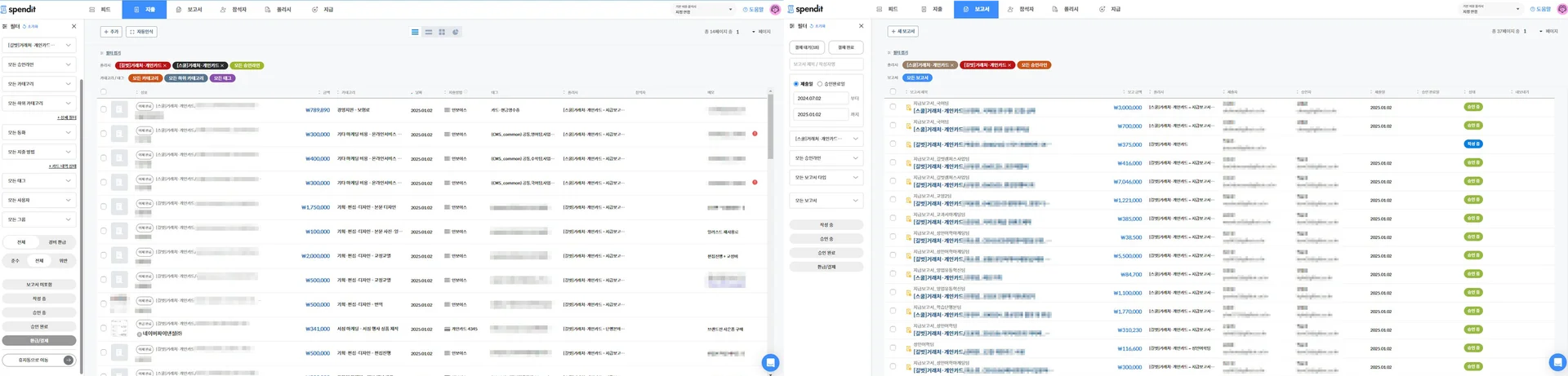Click the profile avatar in the report window
1568x376 pixels.
1562,9
